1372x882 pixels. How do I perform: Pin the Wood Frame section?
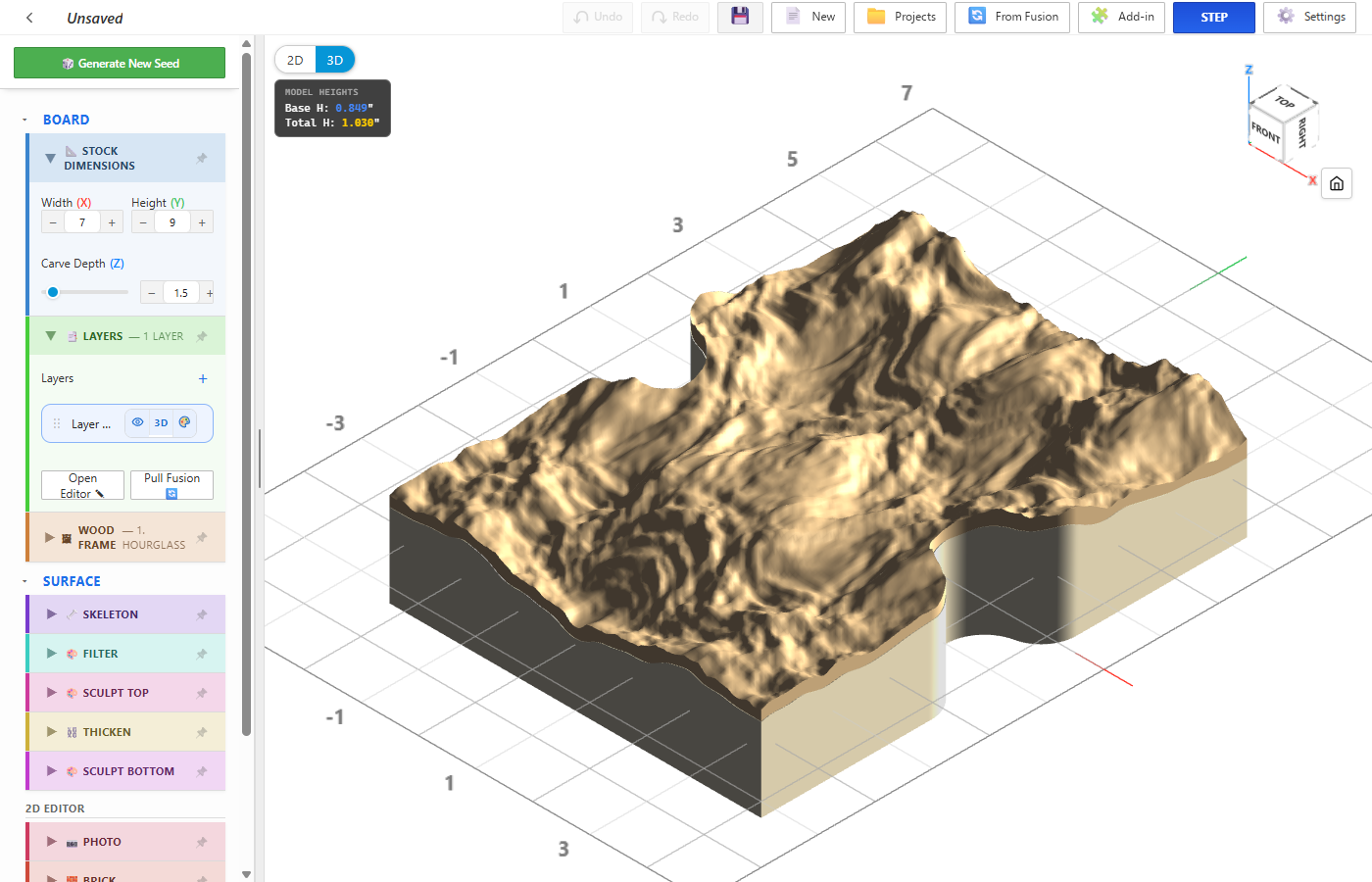[202, 537]
